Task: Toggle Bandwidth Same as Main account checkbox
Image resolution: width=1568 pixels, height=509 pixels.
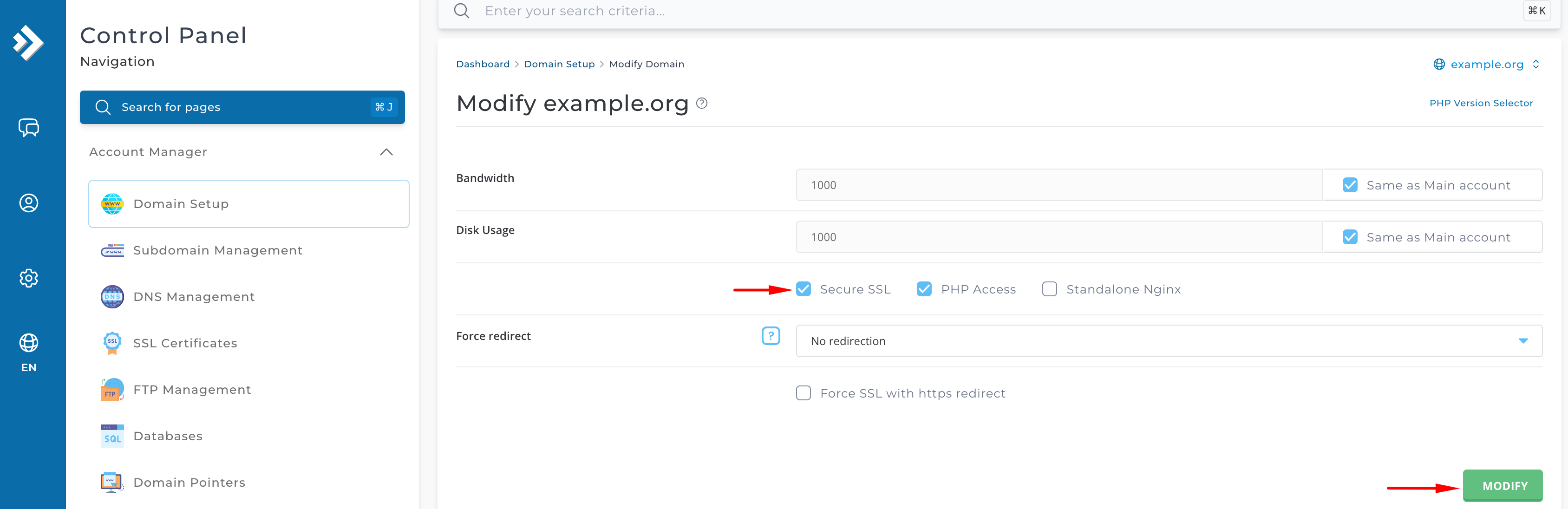Action: point(1350,185)
